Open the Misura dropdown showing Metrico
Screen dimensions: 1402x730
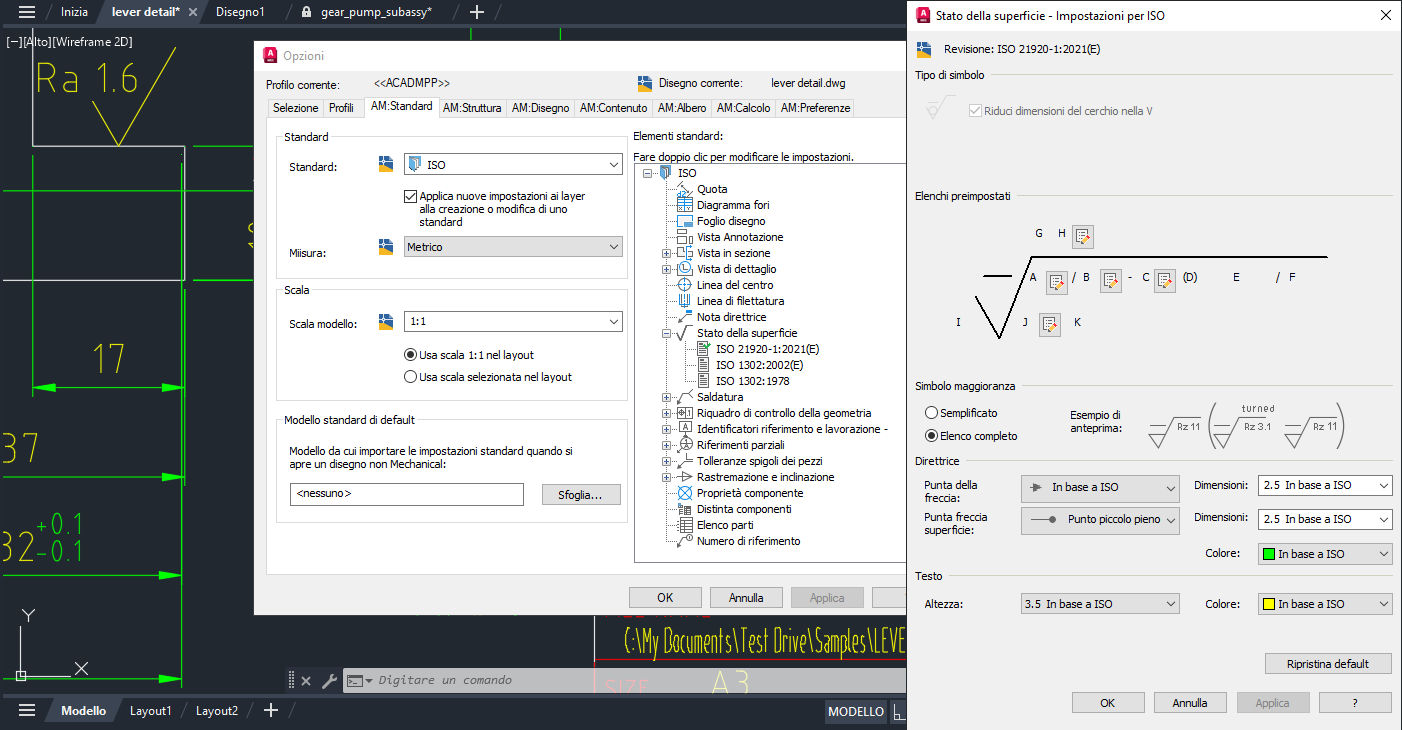514,246
